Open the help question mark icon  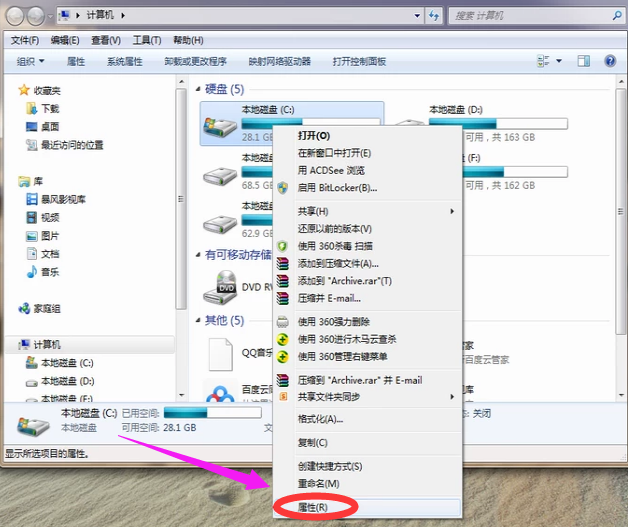(610, 61)
